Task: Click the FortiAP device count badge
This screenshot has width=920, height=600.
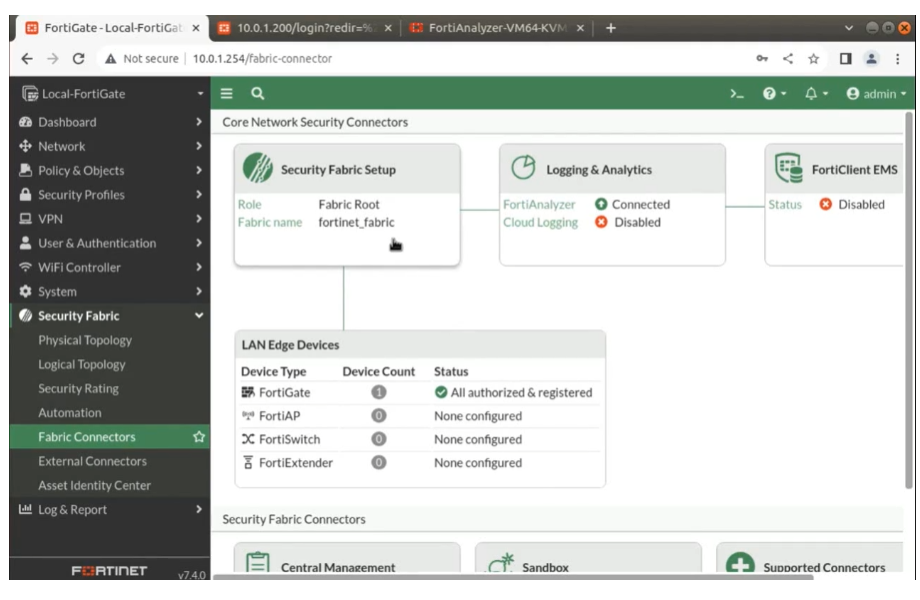Action: (x=378, y=415)
